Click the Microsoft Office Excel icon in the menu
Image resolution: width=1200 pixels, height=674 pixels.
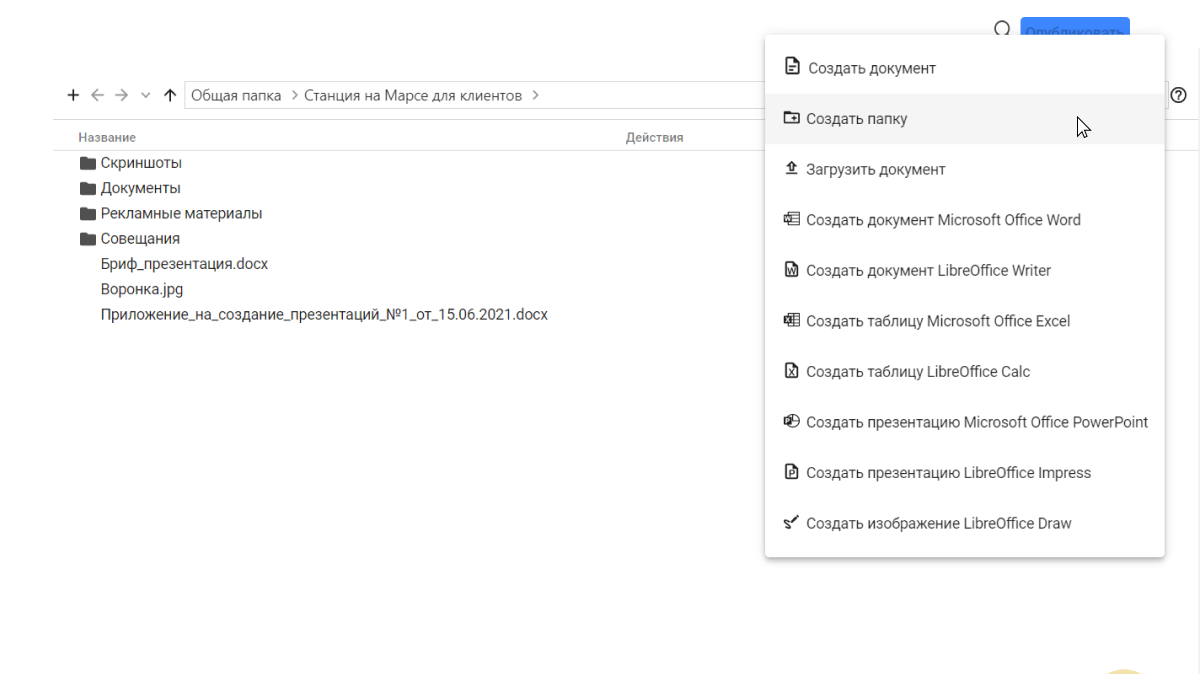coord(791,320)
